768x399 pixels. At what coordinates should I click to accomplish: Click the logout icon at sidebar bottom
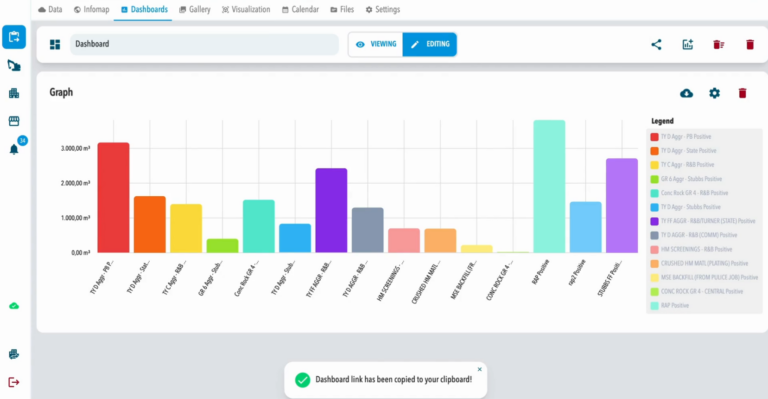pos(14,382)
